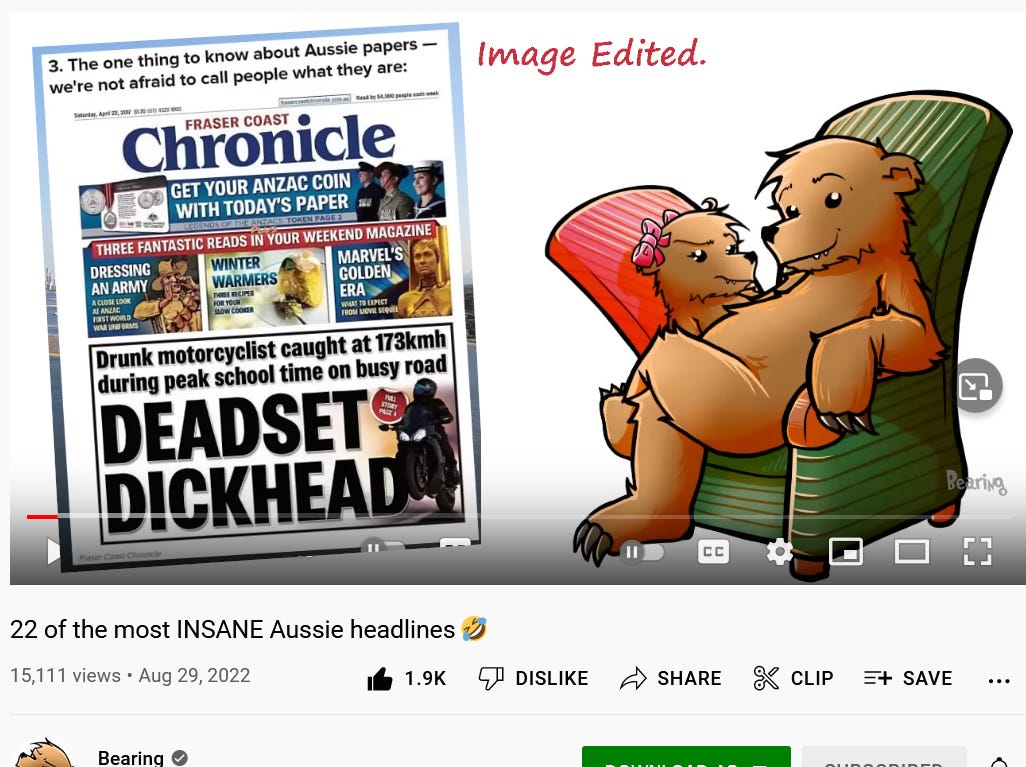Click the share arrow icon
The height and width of the screenshot is (767, 1026).
pos(633,679)
